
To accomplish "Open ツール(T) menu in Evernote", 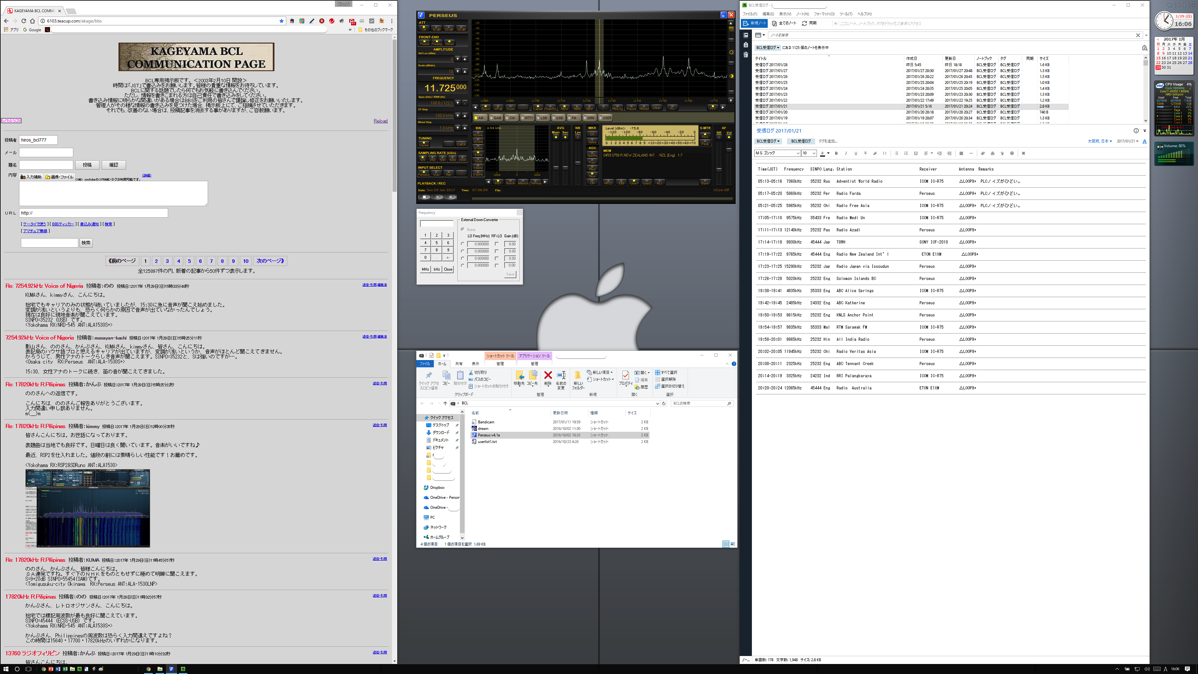I will 846,14.
